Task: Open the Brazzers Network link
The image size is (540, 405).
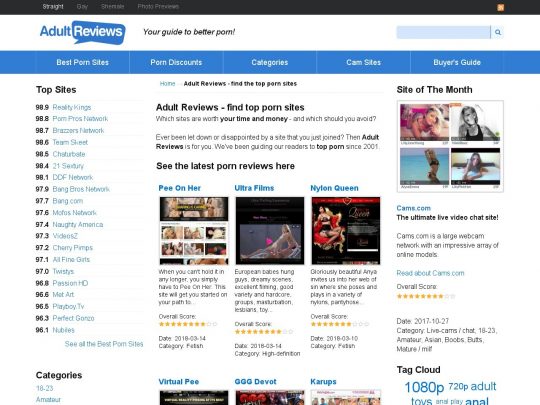Action: [78, 131]
